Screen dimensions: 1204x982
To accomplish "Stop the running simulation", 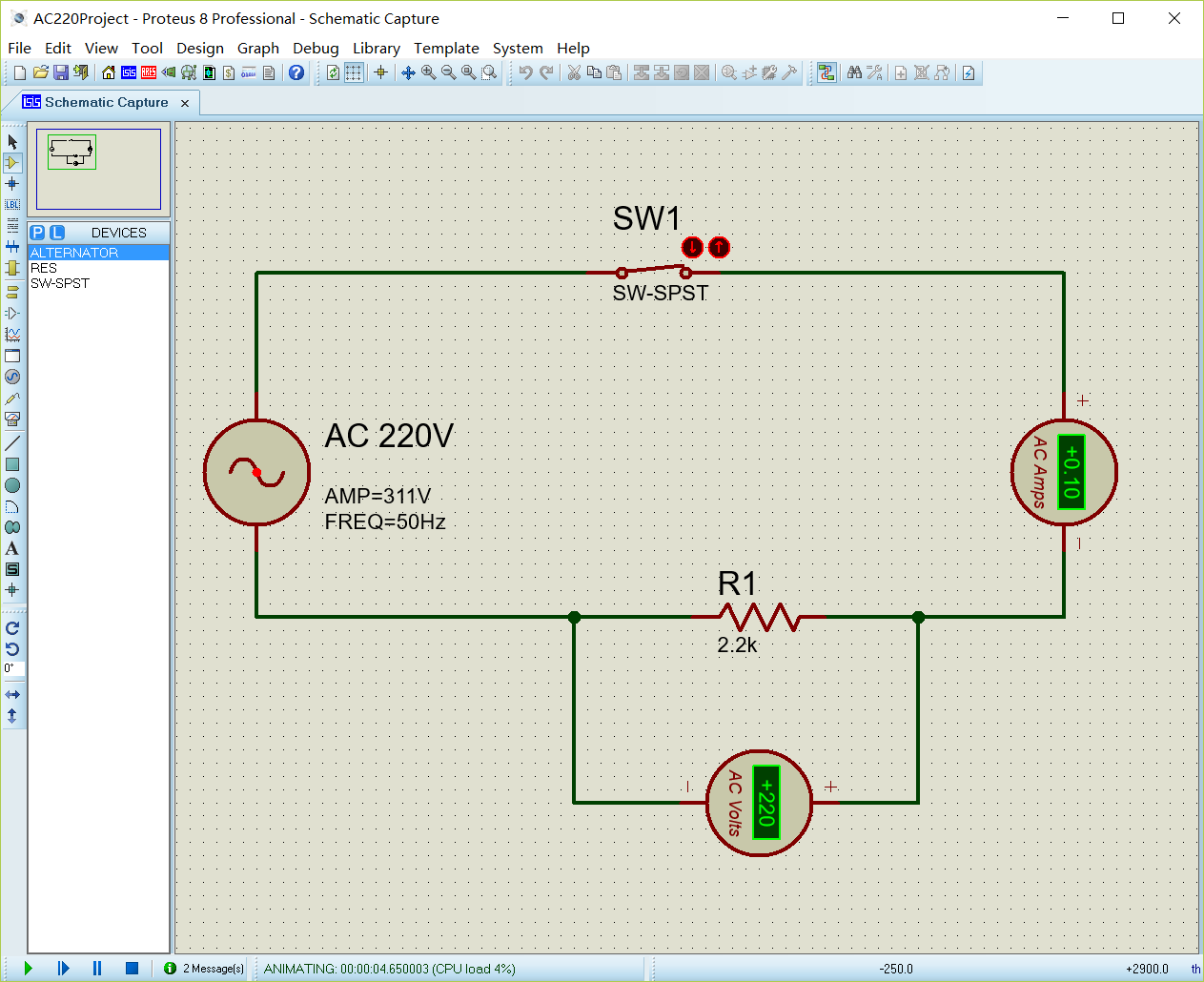I will click(x=132, y=969).
